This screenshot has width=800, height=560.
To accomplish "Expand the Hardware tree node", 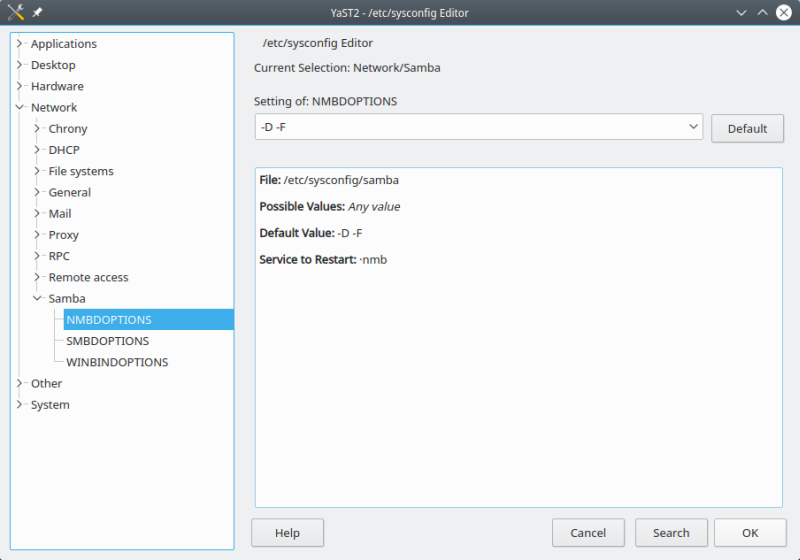I will tap(19, 86).
